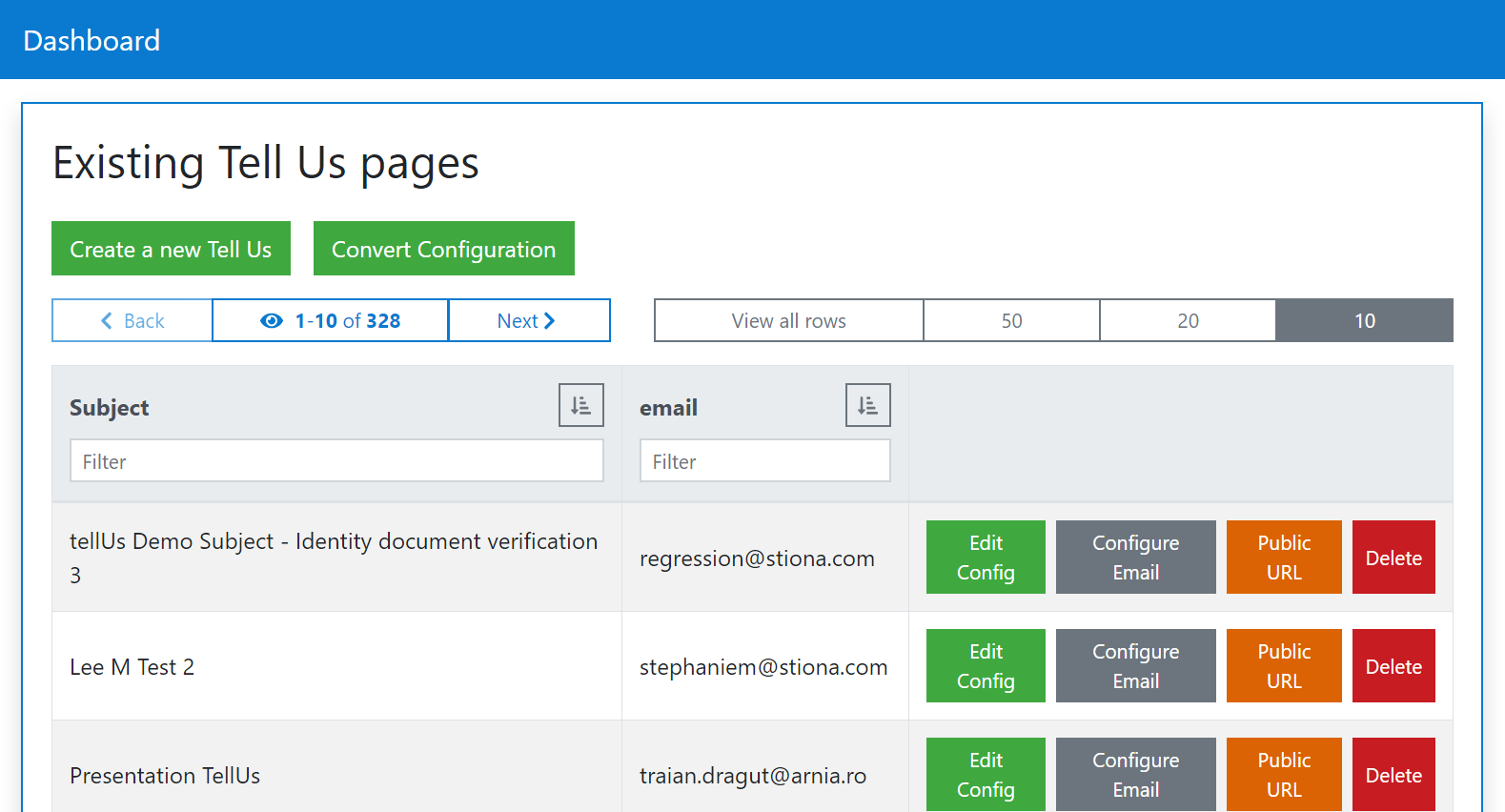Delete the tellUs Demo Subject row

(x=1393, y=558)
